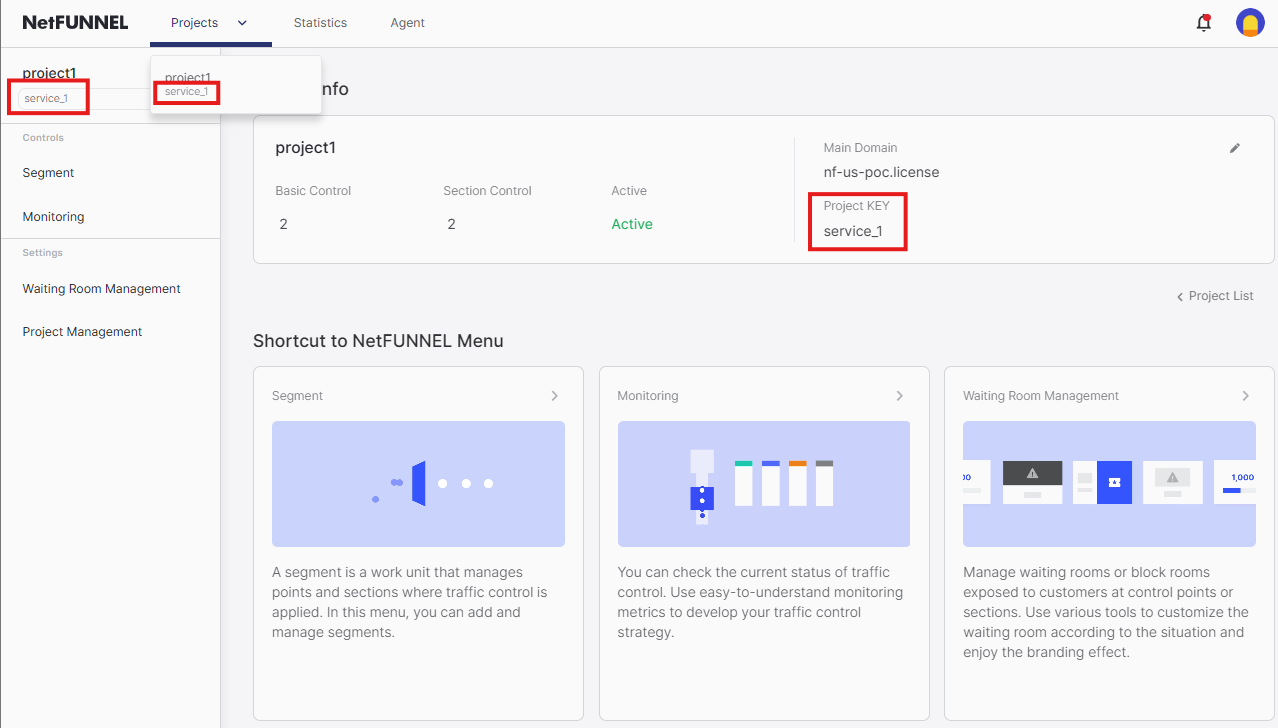
Task: Select service_1 from the open dropdown
Action: 186,91
